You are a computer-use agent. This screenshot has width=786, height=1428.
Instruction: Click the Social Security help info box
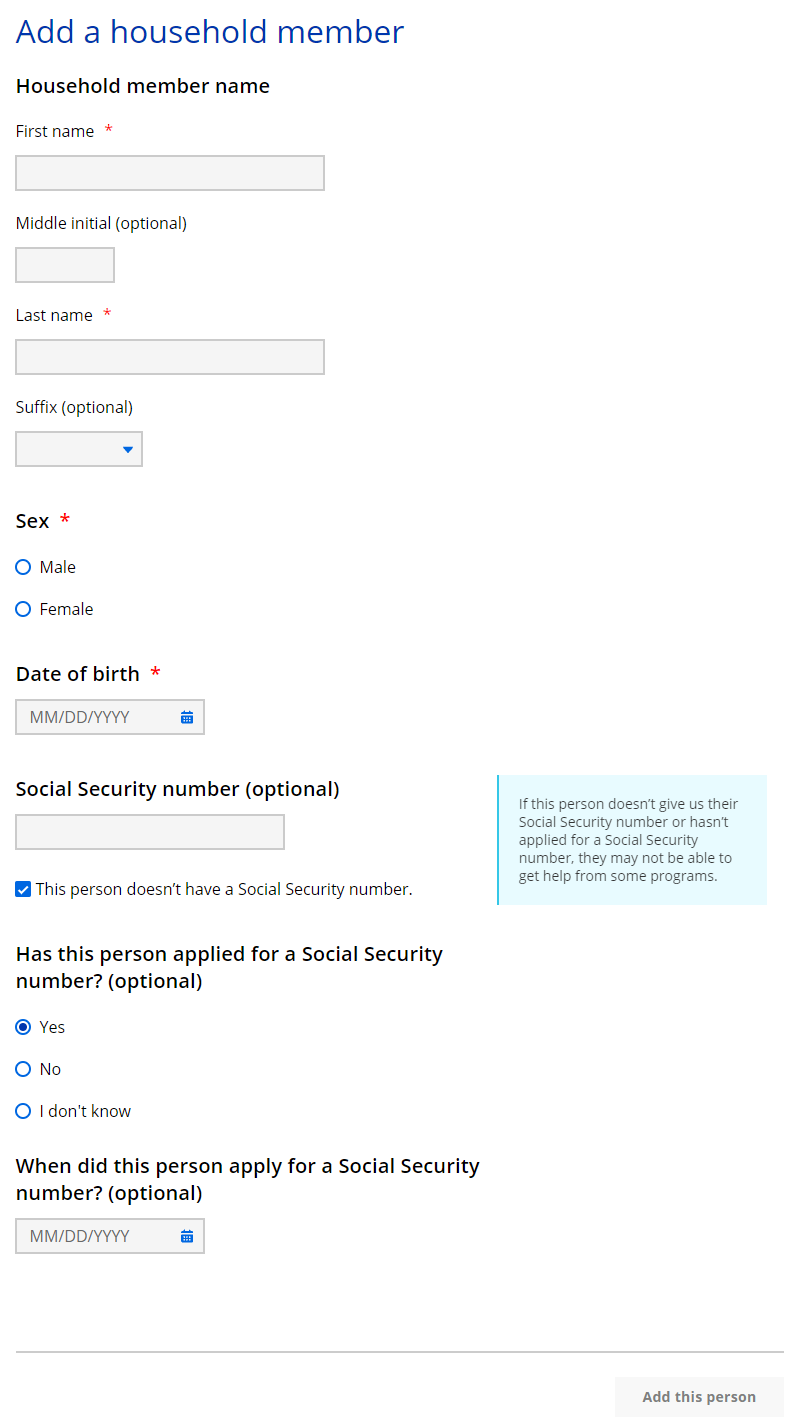[x=632, y=840]
